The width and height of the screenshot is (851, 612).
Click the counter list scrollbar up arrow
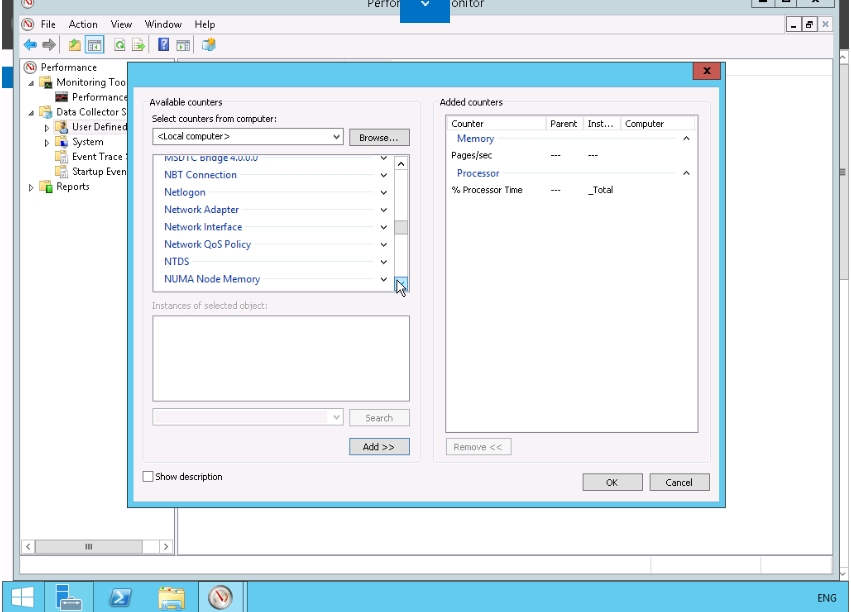pos(401,163)
